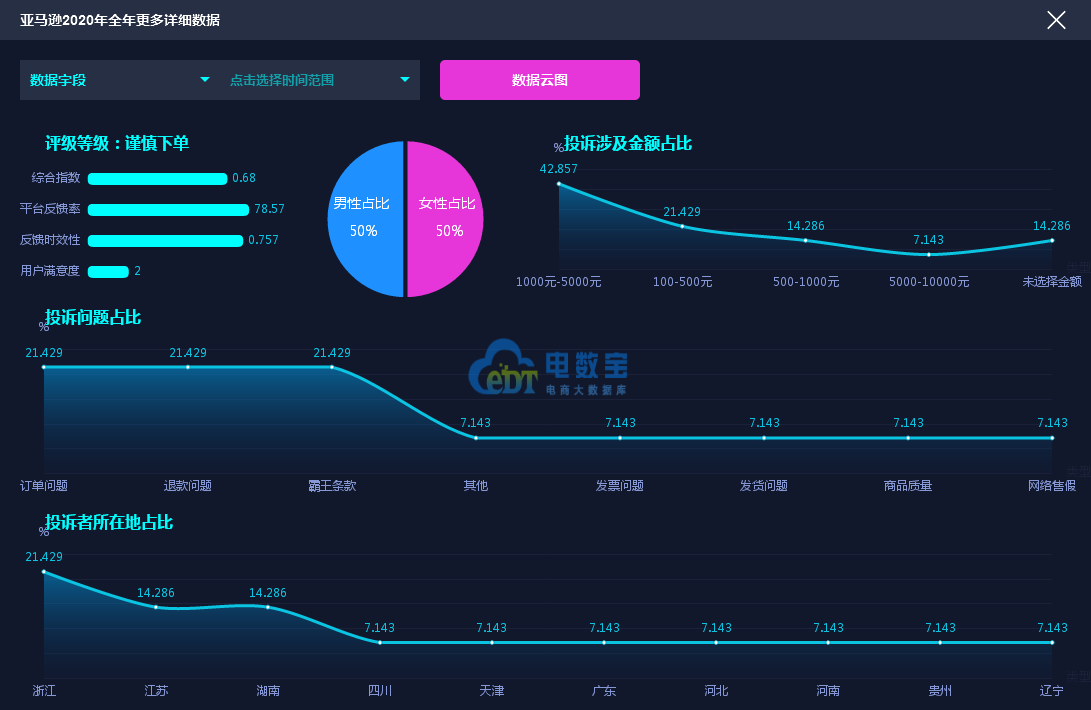1091x710 pixels.
Task: Open the 数据字段 dropdown
Action: click(x=120, y=80)
